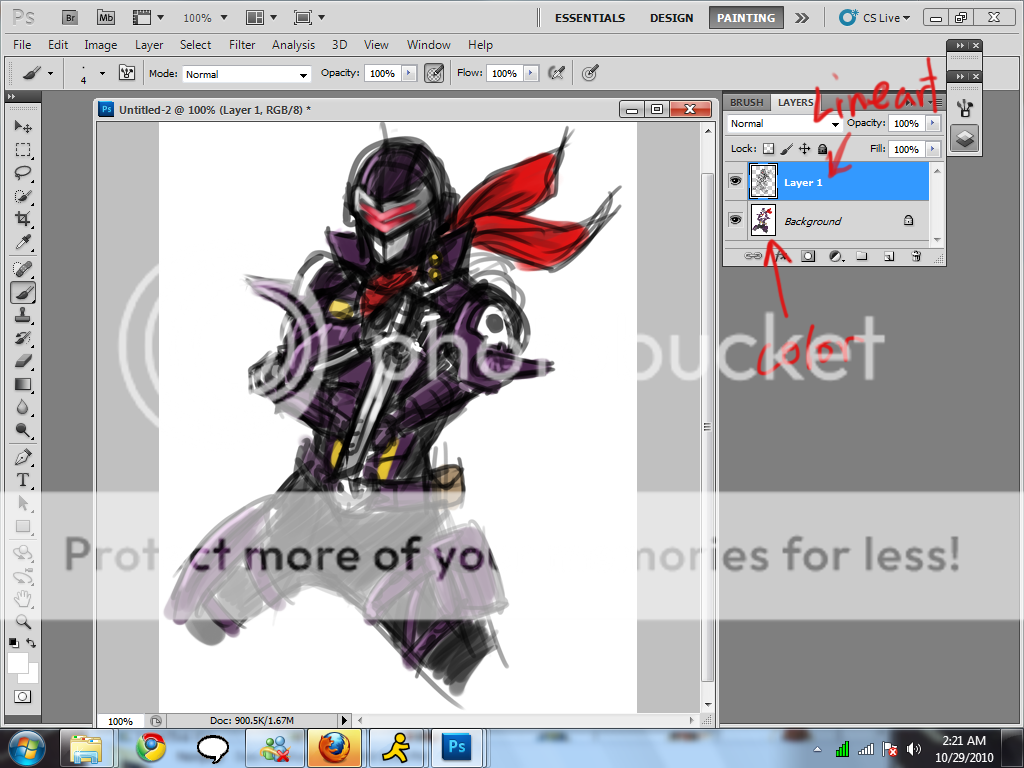The image size is (1024, 768).
Task: Click the Background layer thumbnail
Action: point(763,219)
